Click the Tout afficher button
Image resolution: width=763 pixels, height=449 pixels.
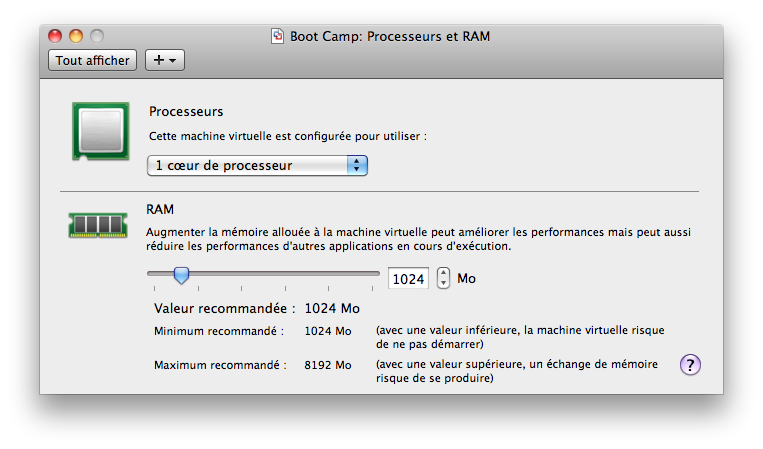click(x=92, y=60)
